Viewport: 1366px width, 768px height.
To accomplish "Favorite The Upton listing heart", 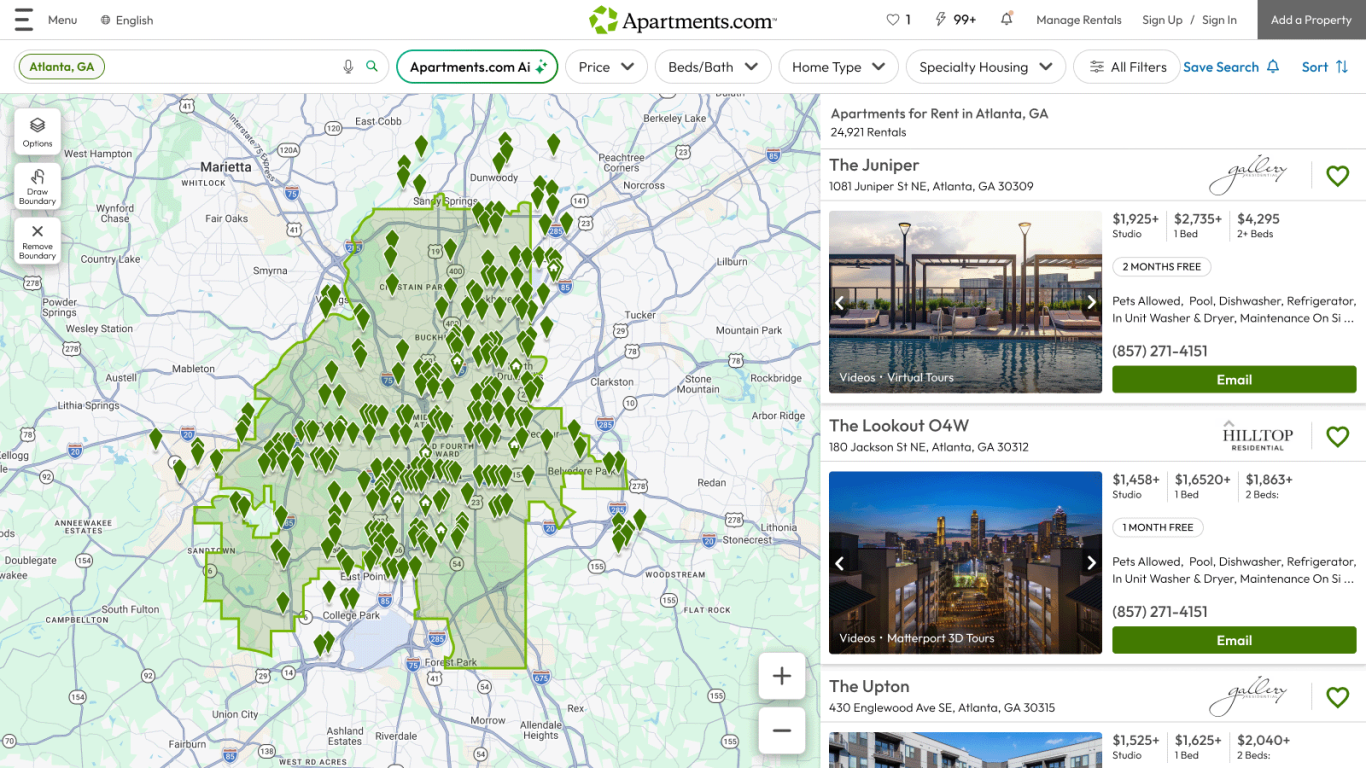I will (x=1338, y=697).
